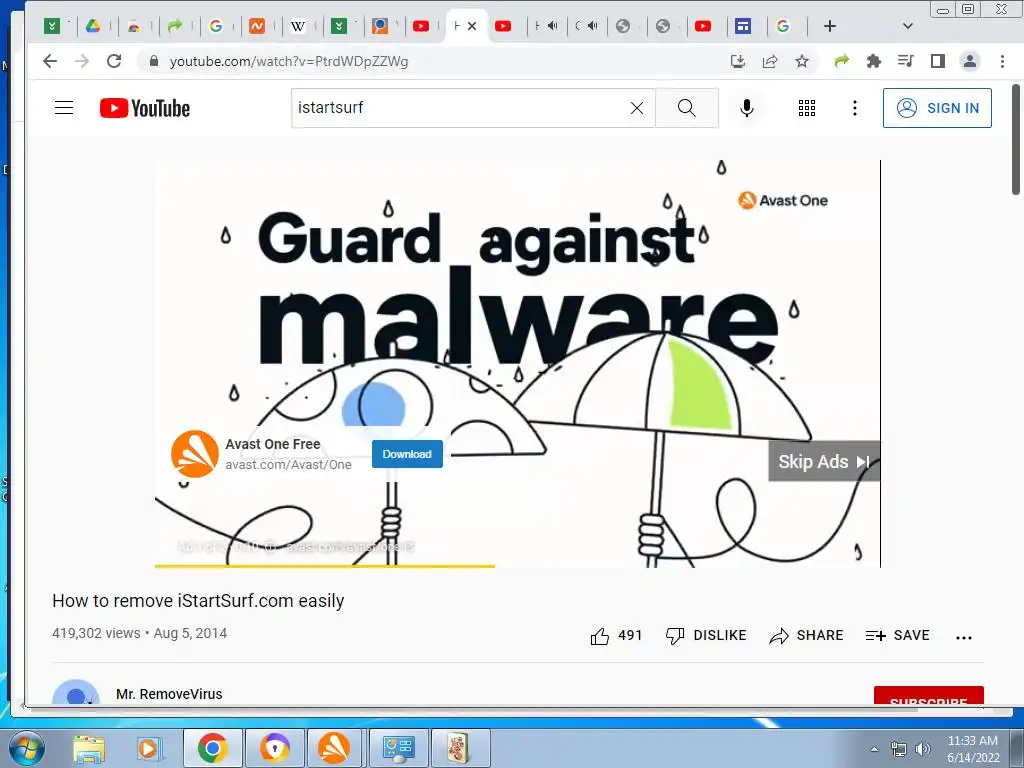Click the '419,302 views' text

pyautogui.click(x=96, y=633)
